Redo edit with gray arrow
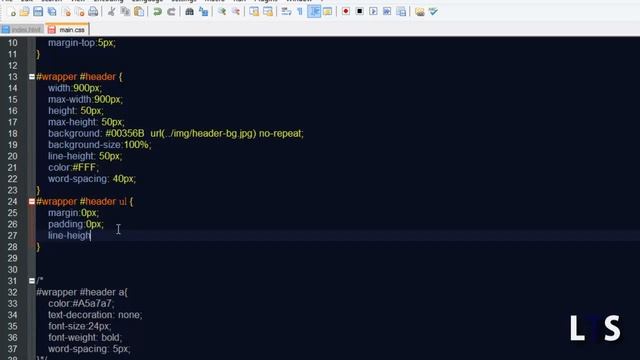The image size is (640, 360). (x=171, y=12)
